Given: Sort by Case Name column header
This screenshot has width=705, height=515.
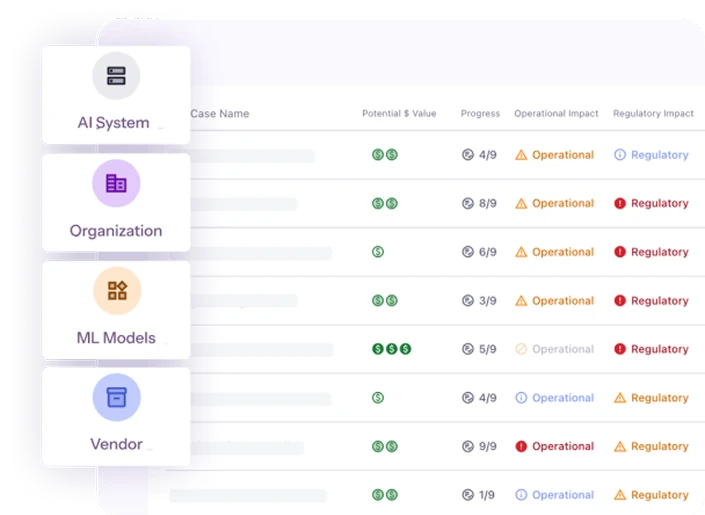Looking at the screenshot, I should click(x=219, y=114).
